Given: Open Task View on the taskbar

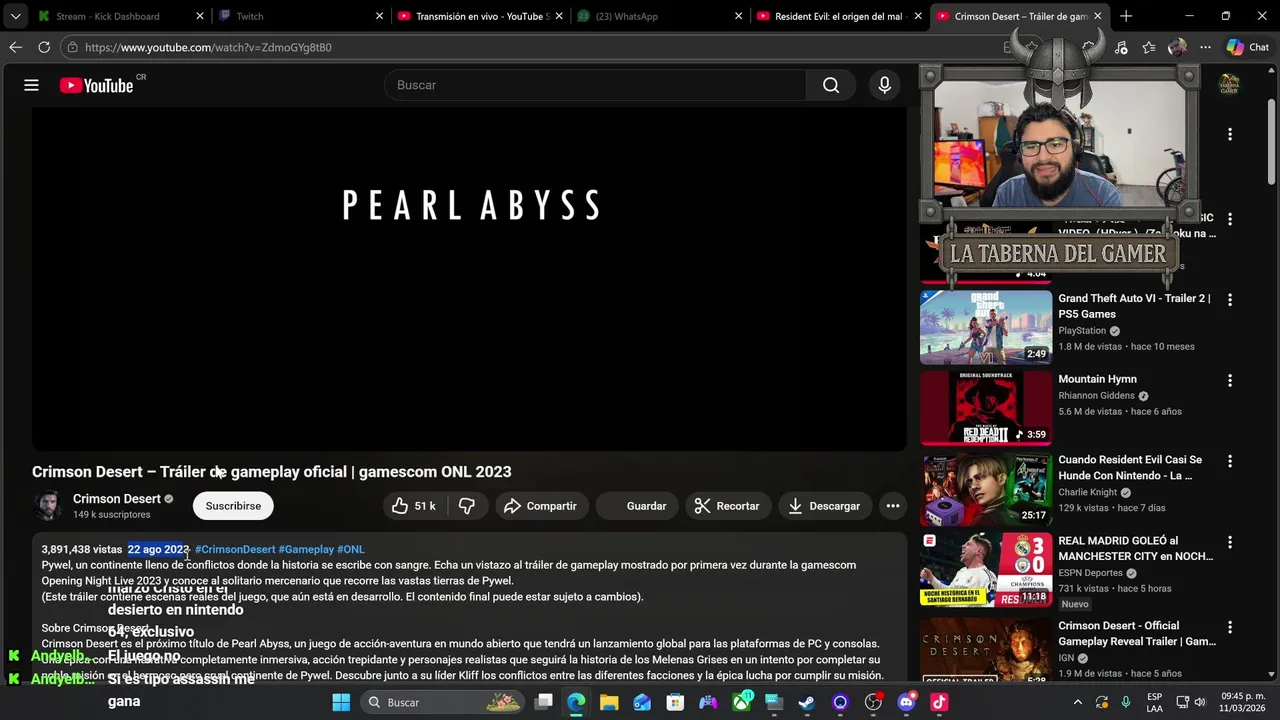Looking at the screenshot, I should point(543,702).
